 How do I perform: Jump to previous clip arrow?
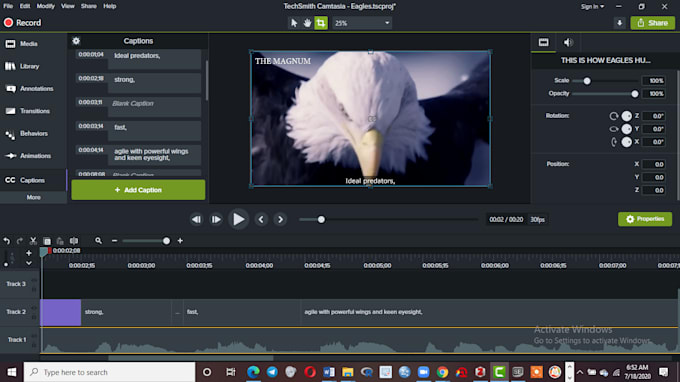(x=261, y=219)
